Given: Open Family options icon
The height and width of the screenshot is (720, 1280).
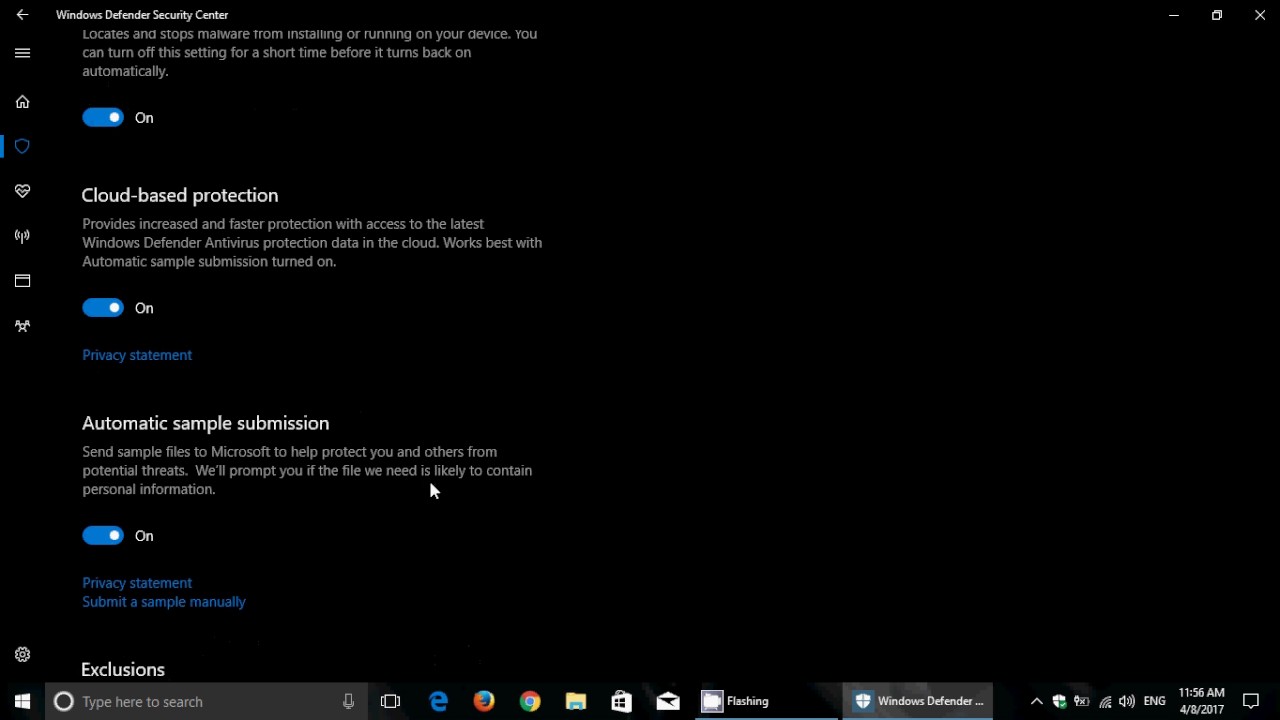Looking at the screenshot, I should pyautogui.click(x=22, y=326).
